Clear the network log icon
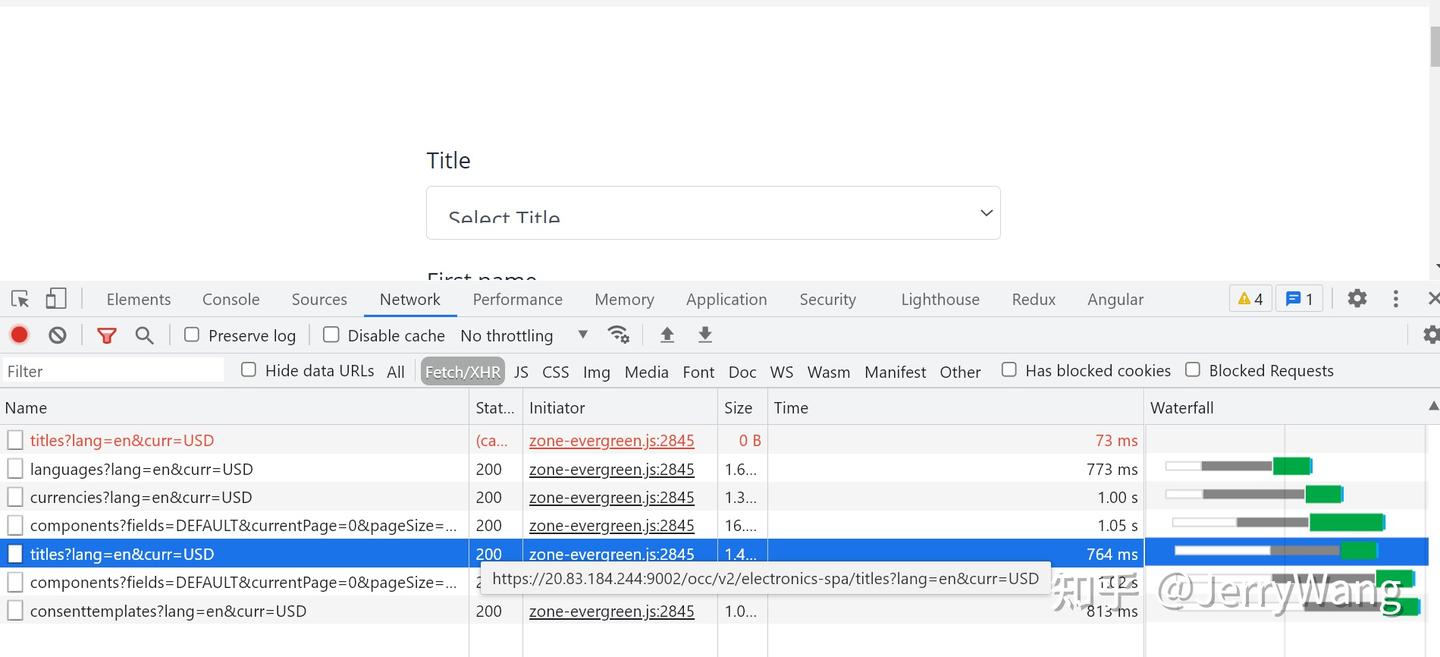1440x657 pixels. tap(57, 335)
